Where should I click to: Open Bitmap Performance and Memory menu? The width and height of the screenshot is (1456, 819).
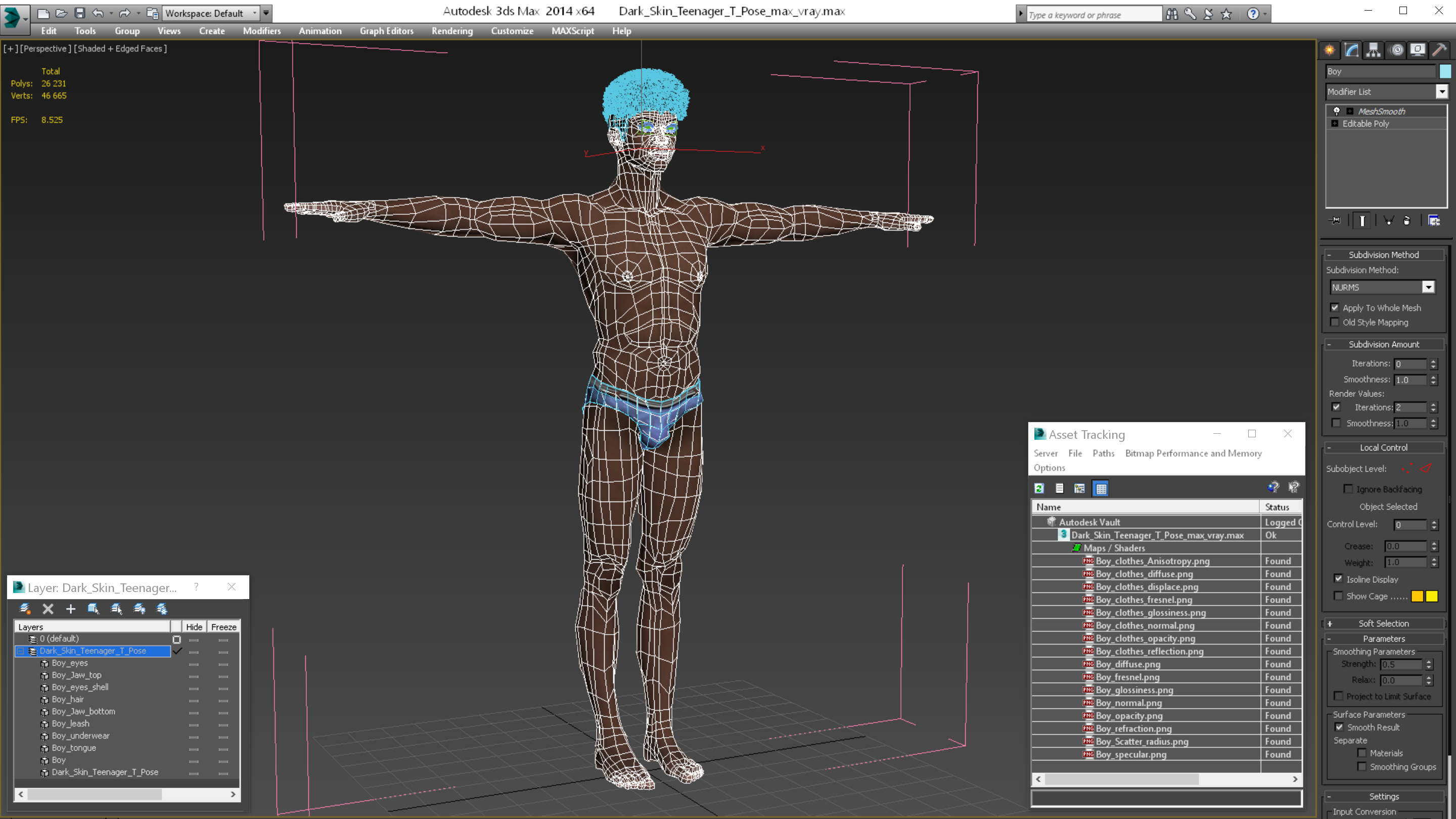pyautogui.click(x=1193, y=453)
